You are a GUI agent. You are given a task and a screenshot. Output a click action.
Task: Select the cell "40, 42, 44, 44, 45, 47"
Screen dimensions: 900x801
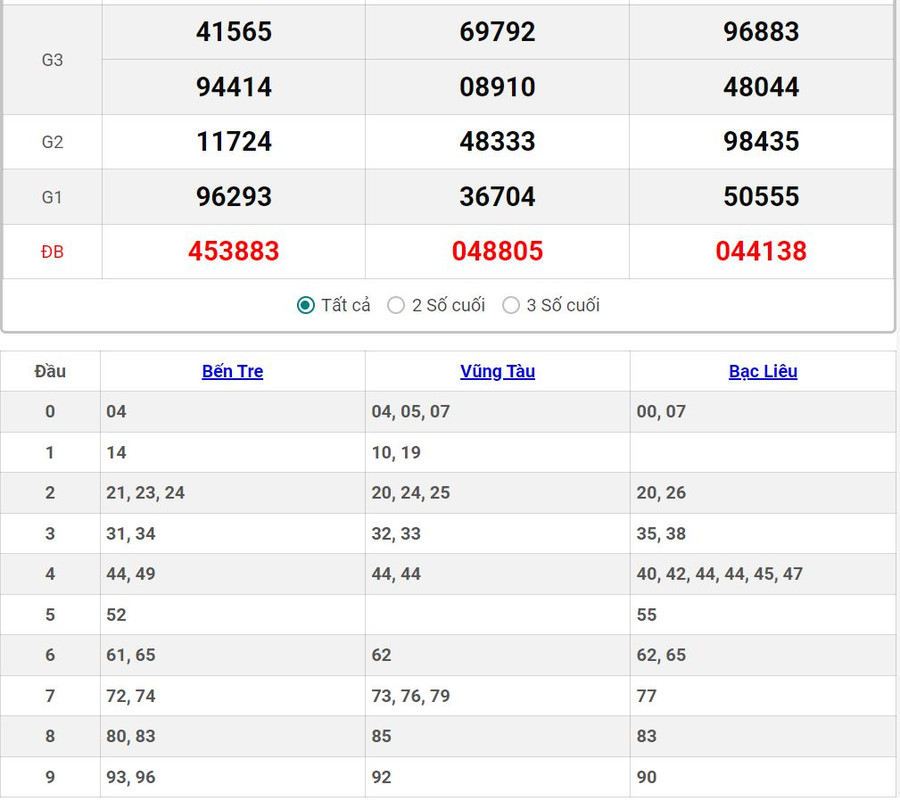(x=719, y=574)
